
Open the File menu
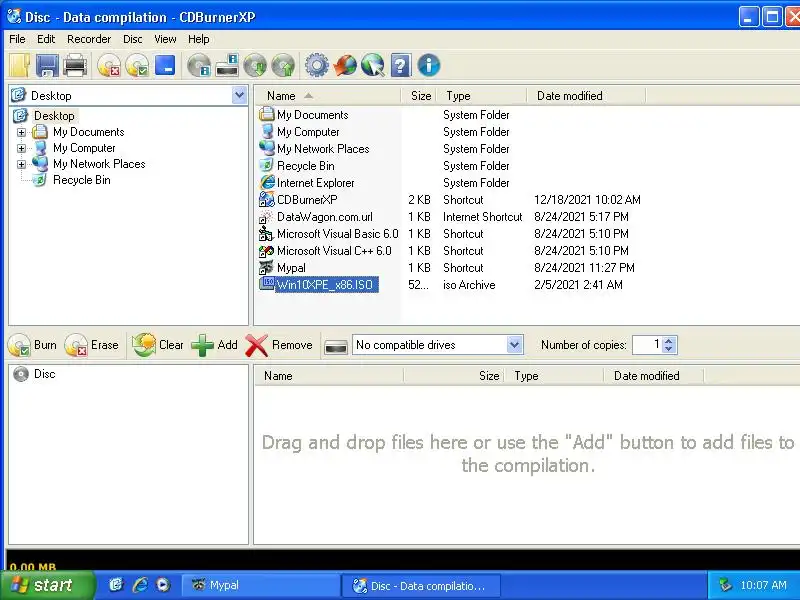click(x=17, y=39)
